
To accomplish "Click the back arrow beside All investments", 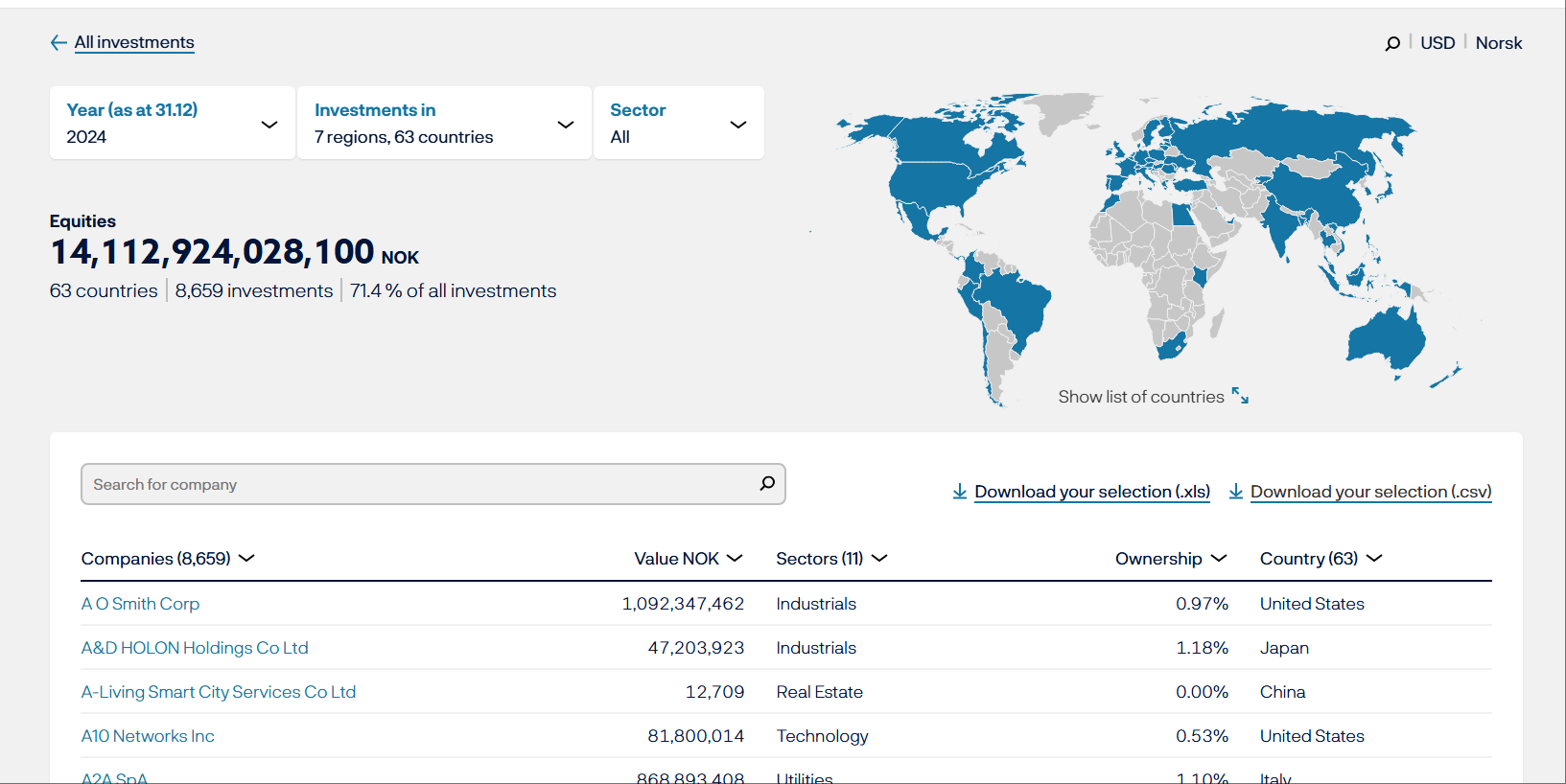I will 58,42.
